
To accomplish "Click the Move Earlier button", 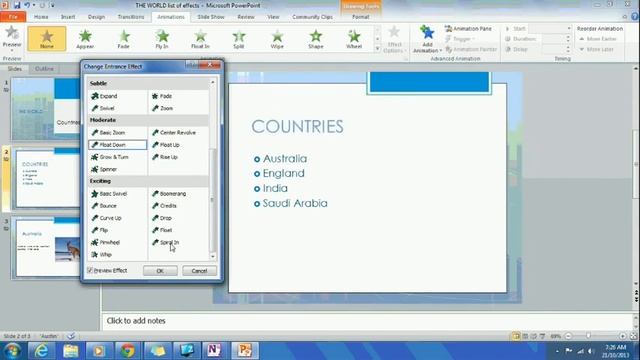I will click(x=598, y=39).
